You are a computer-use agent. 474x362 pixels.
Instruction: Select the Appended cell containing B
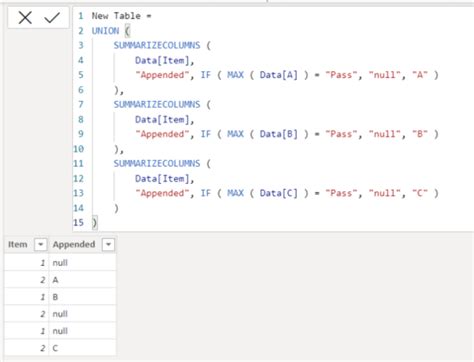[82, 297]
